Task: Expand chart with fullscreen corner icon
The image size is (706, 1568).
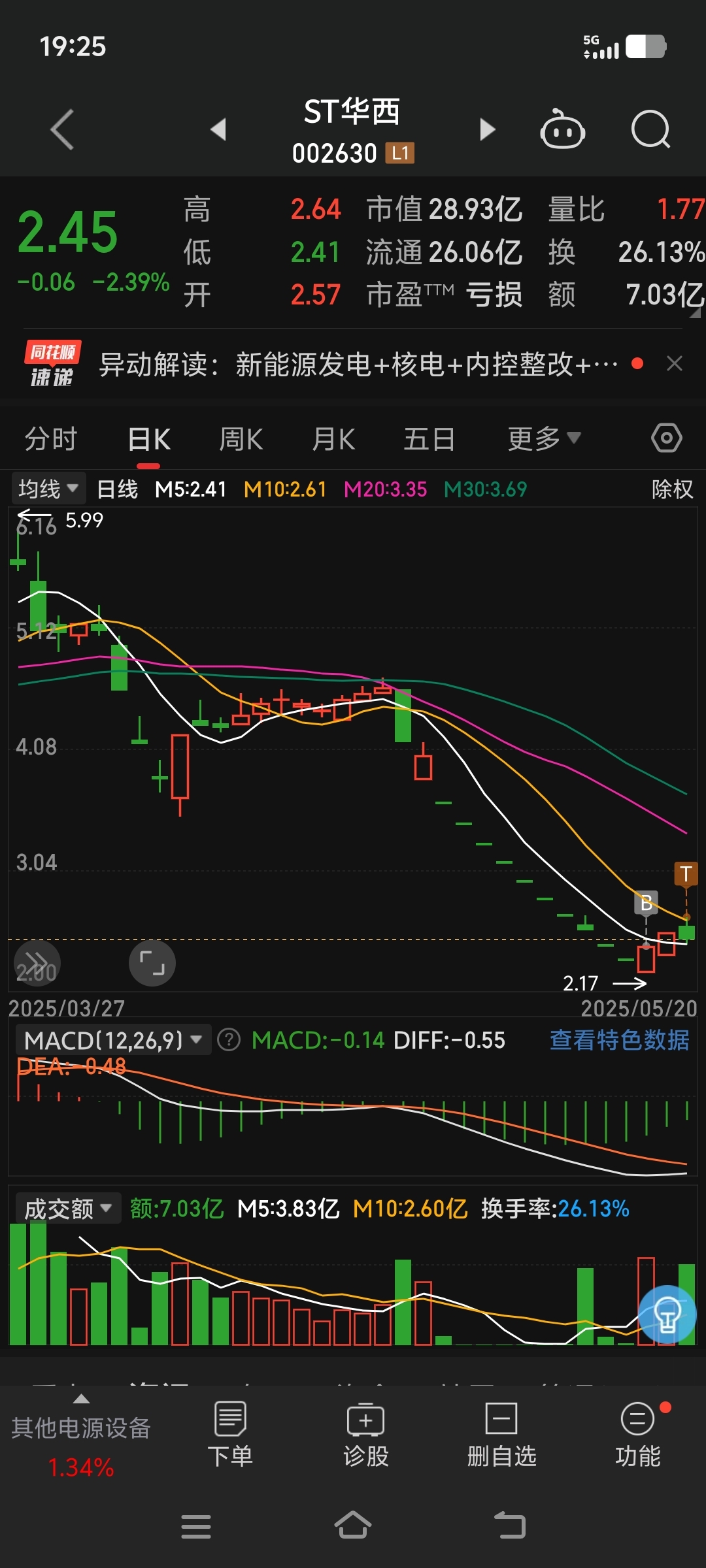Action: (x=152, y=963)
